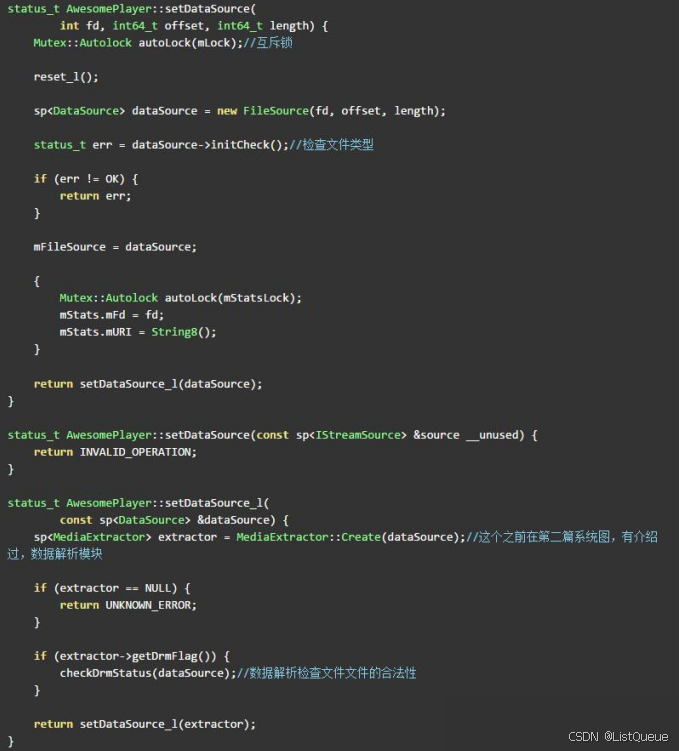The image size is (679, 751).
Task: Click 'mFileSource = dataSource;' line
Action: click(x=115, y=247)
